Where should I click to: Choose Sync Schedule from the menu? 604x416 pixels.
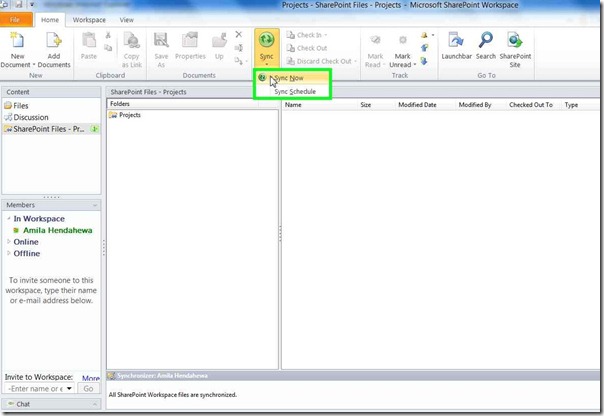coord(292,91)
